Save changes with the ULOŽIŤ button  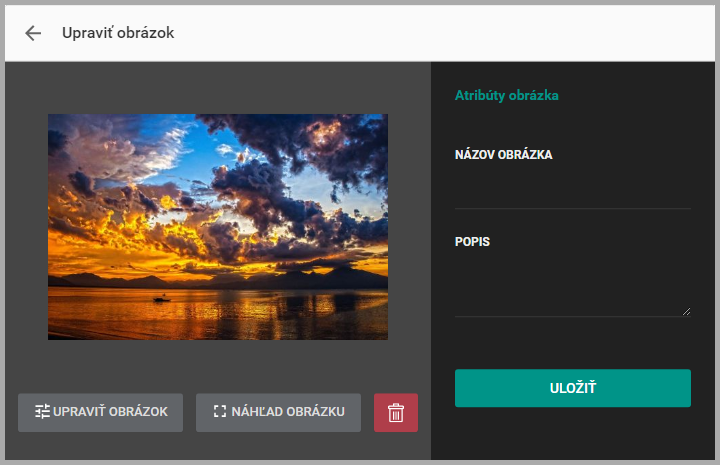tap(573, 388)
